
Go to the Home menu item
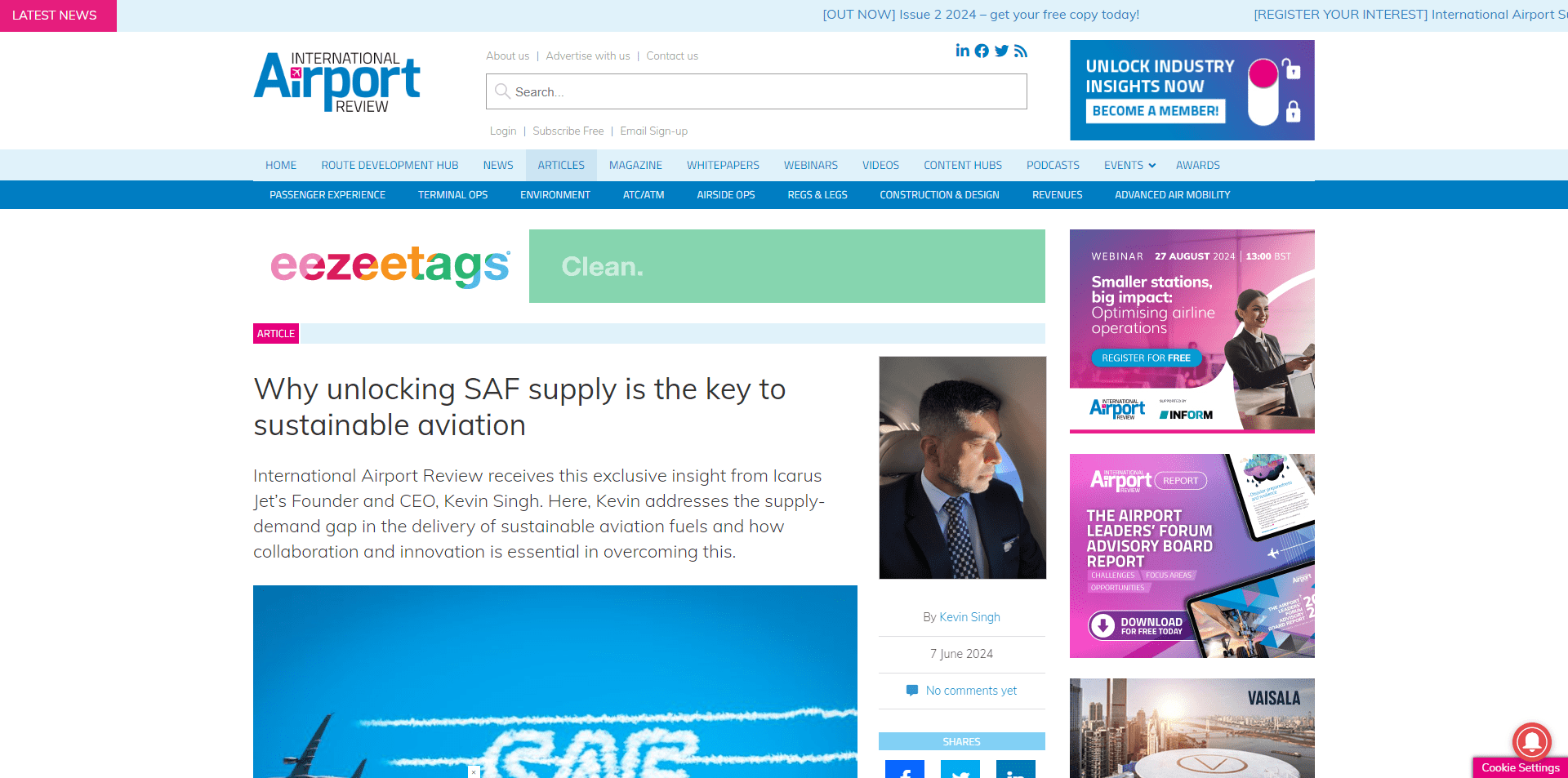(x=281, y=165)
